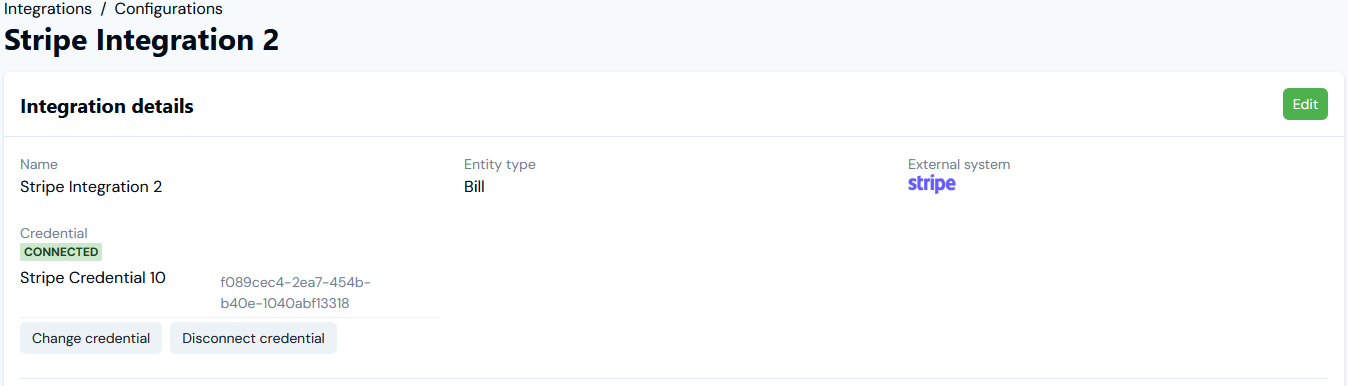Image resolution: width=1348 pixels, height=386 pixels.
Task: Go to the Configurations breadcrumb
Action: [169, 9]
